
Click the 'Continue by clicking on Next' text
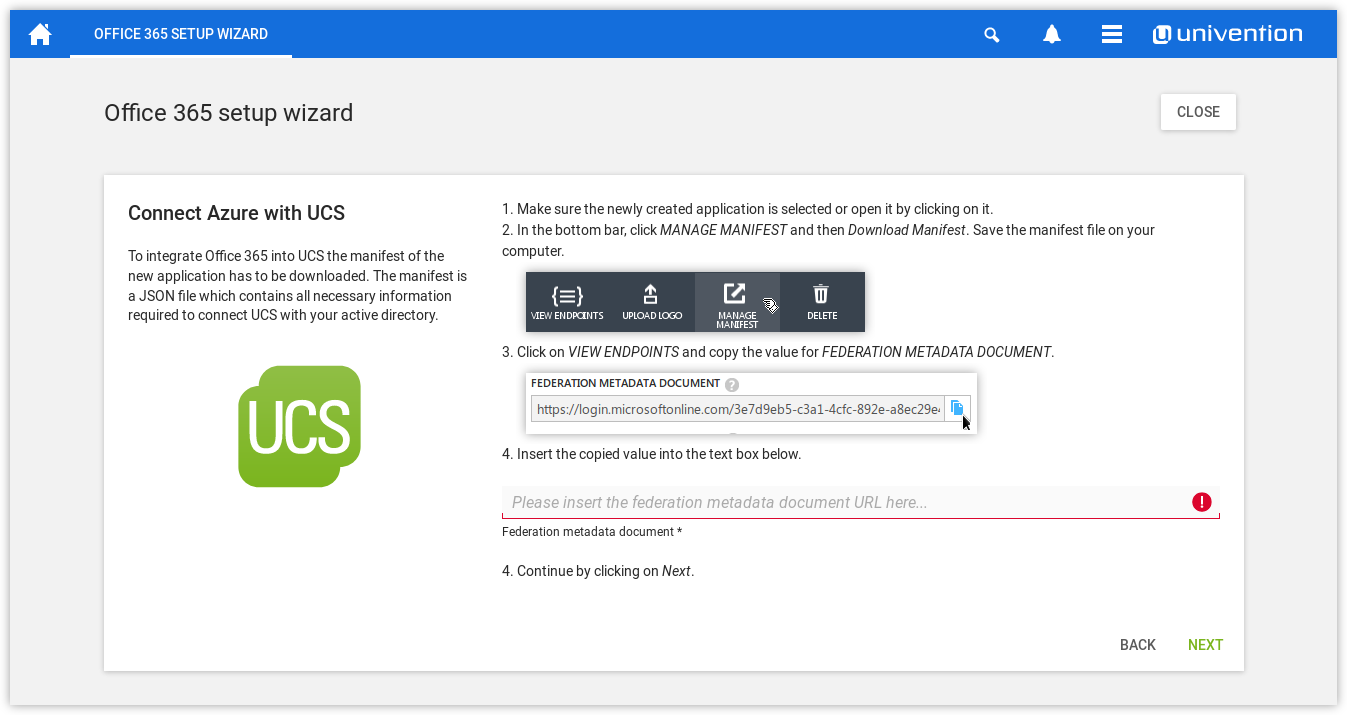598,571
